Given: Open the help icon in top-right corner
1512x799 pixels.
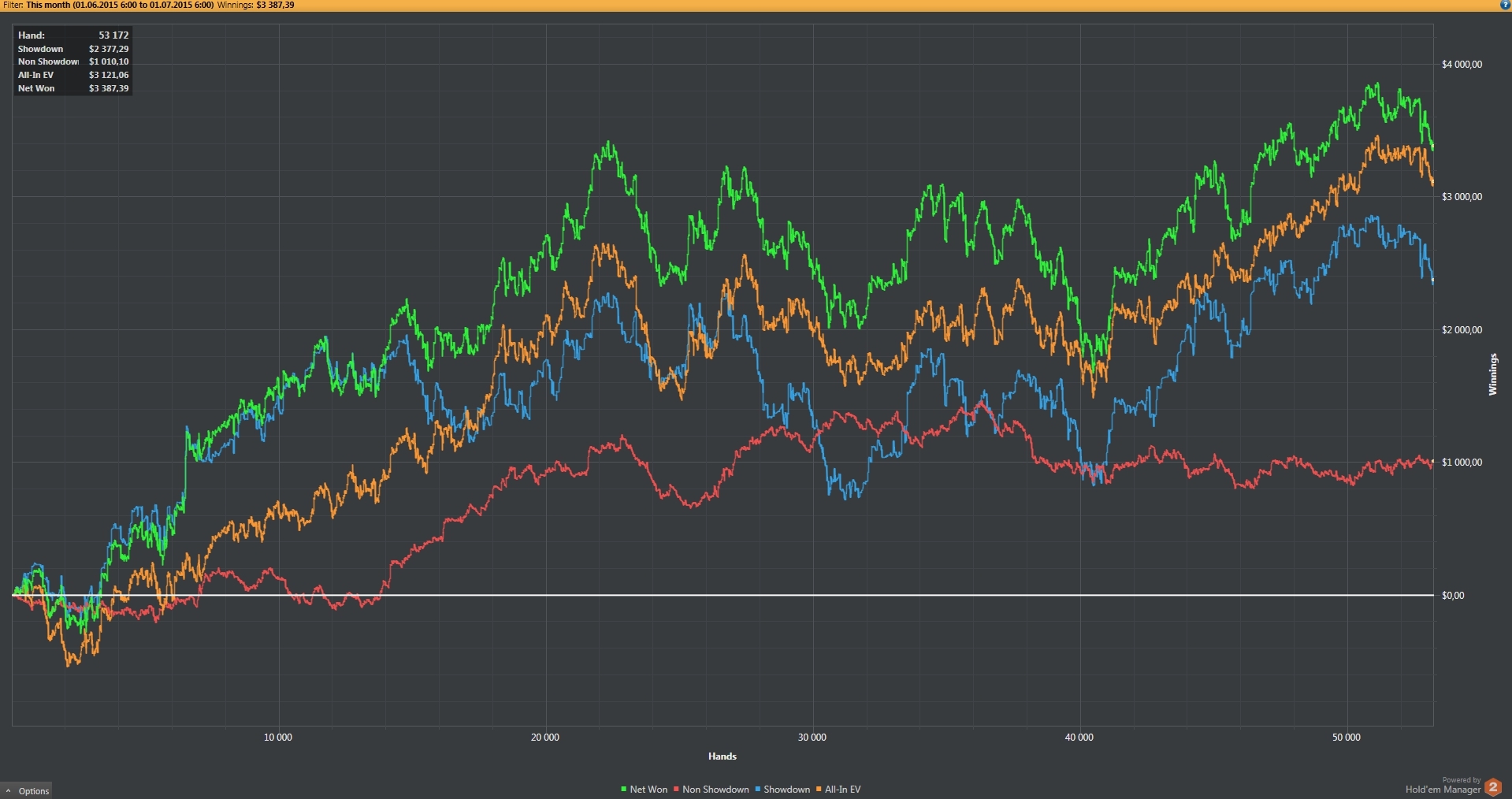Looking at the screenshot, I should click(1505, 5).
